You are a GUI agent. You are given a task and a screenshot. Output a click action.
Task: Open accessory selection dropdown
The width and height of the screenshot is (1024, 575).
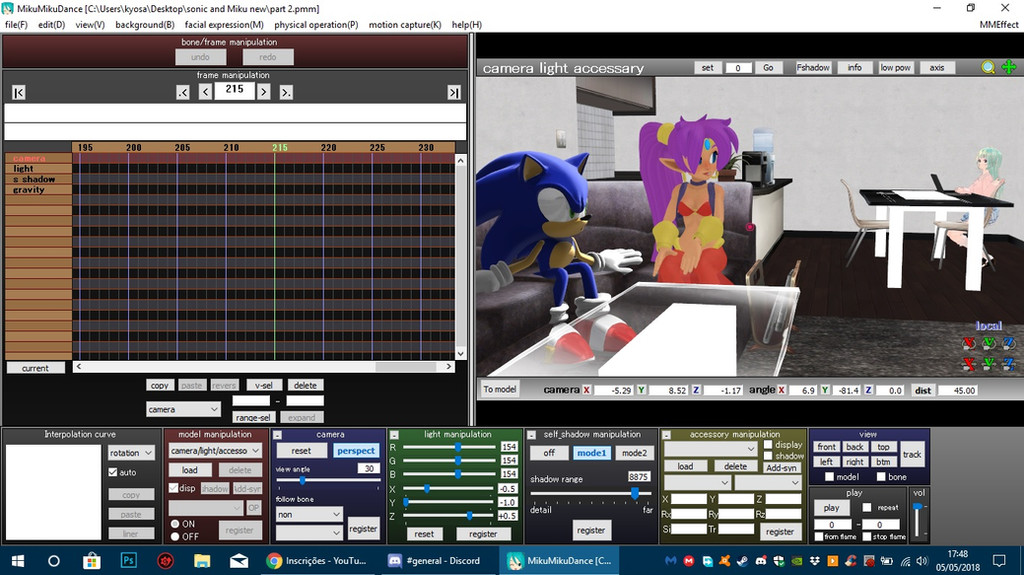pos(711,449)
